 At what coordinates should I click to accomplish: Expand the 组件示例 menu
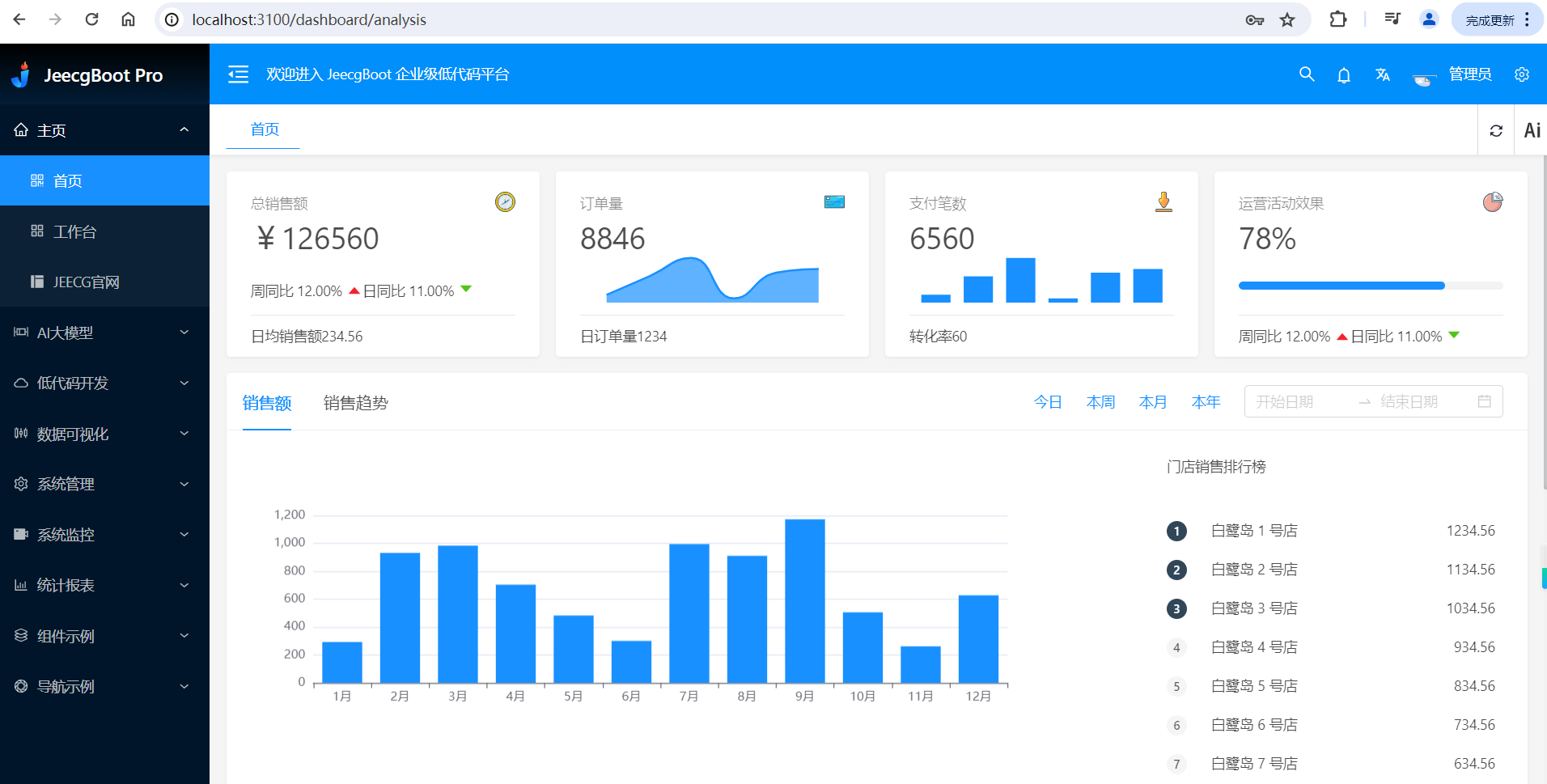pos(104,636)
